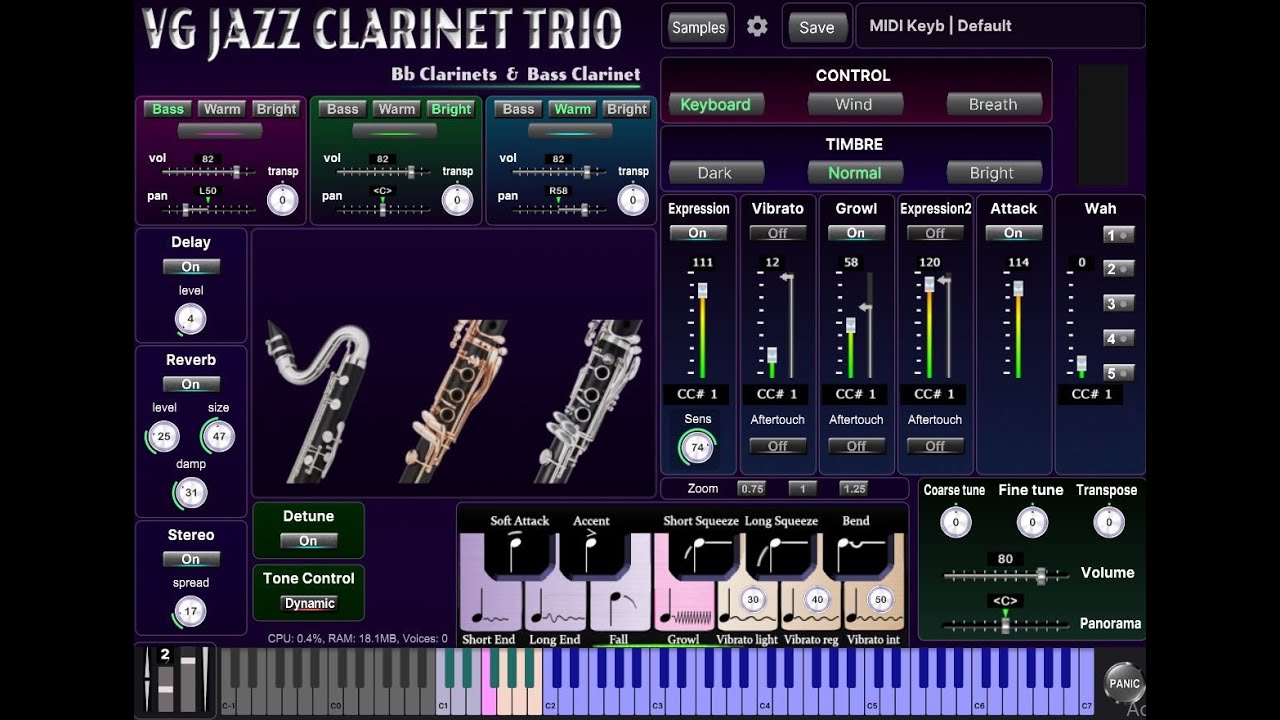Click the Reverb level knob showing 25

tap(163, 436)
